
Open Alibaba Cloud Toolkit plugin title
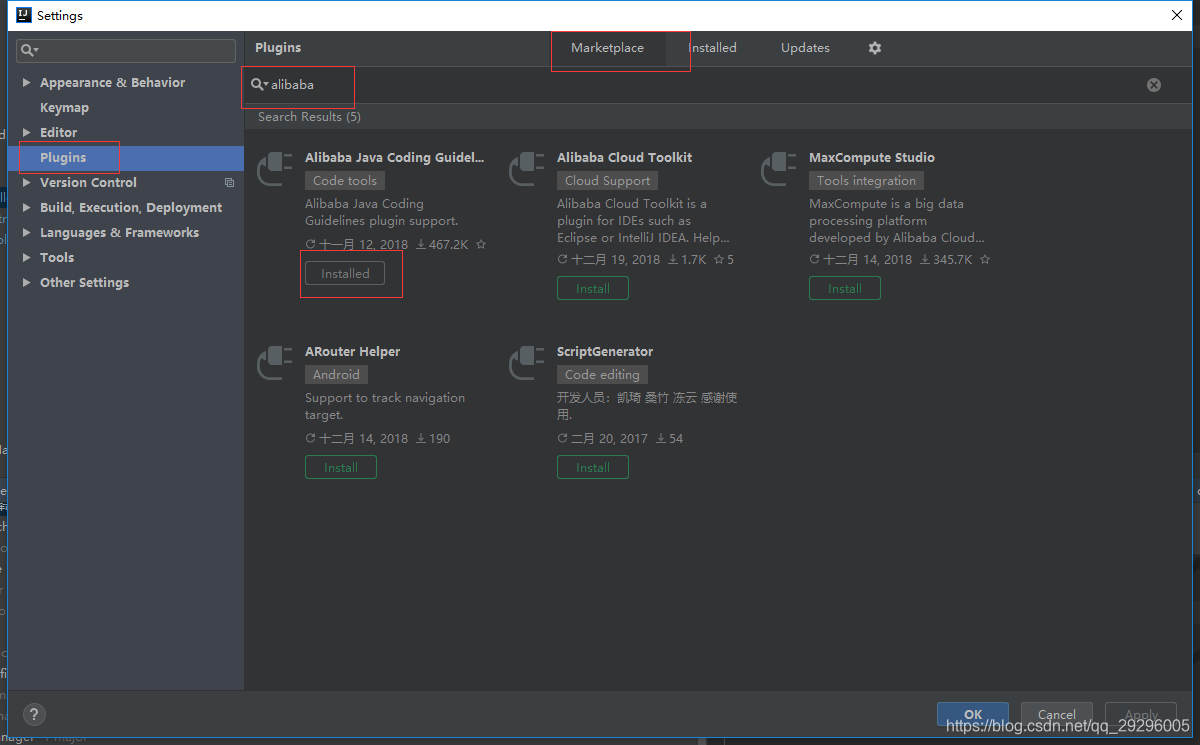624,157
